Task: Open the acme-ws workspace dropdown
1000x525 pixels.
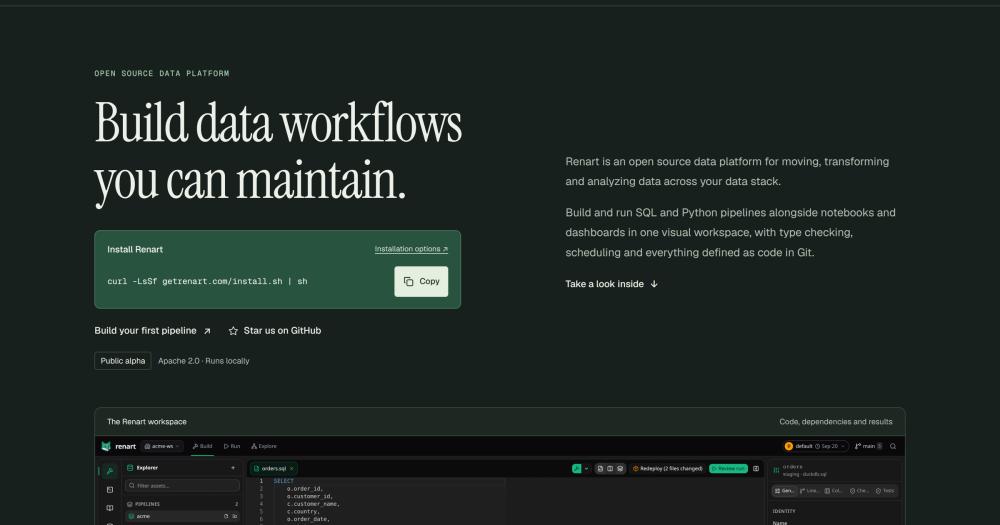Action: (162, 447)
